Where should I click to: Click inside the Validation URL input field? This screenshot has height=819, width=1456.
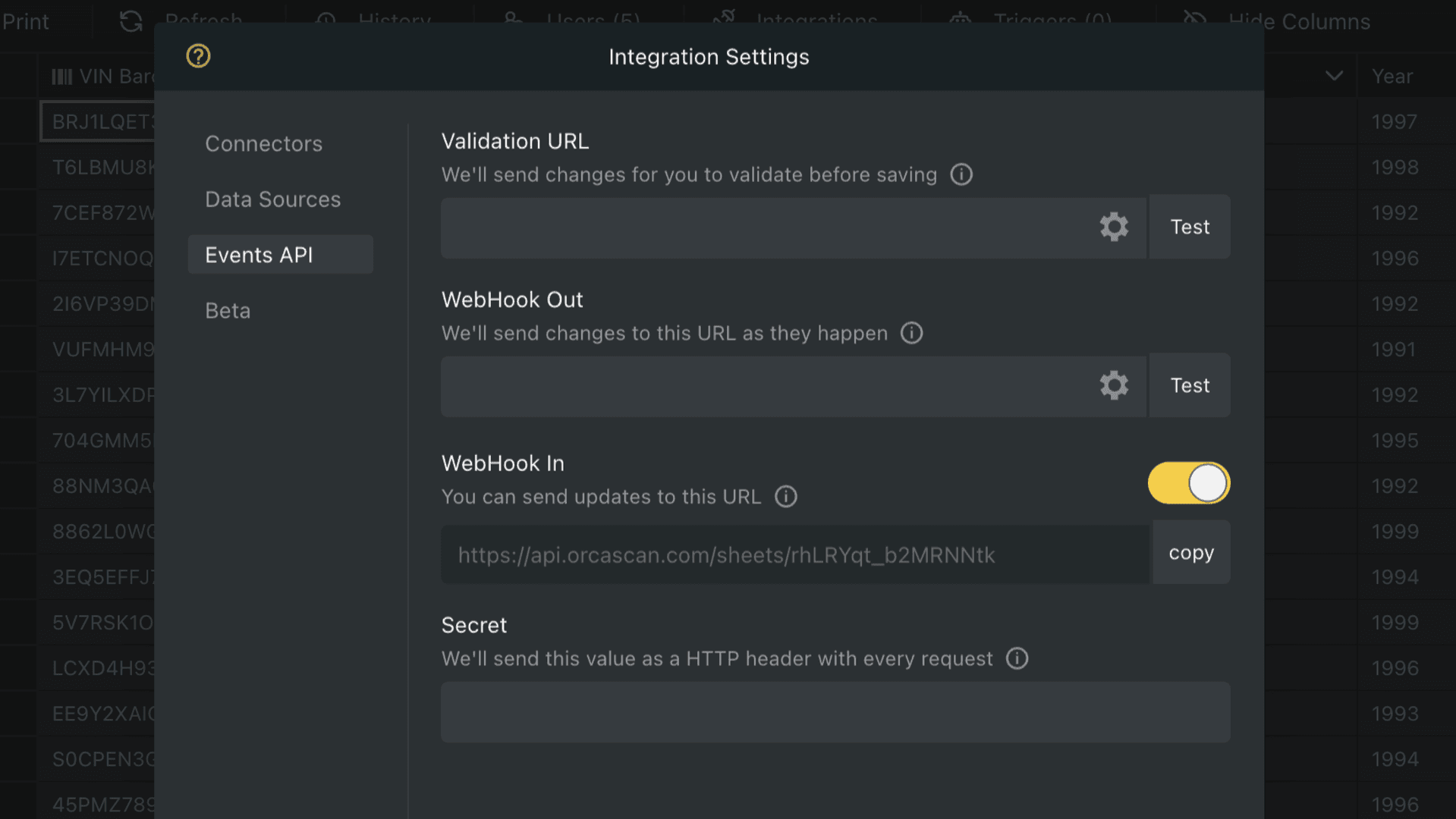(x=759, y=227)
